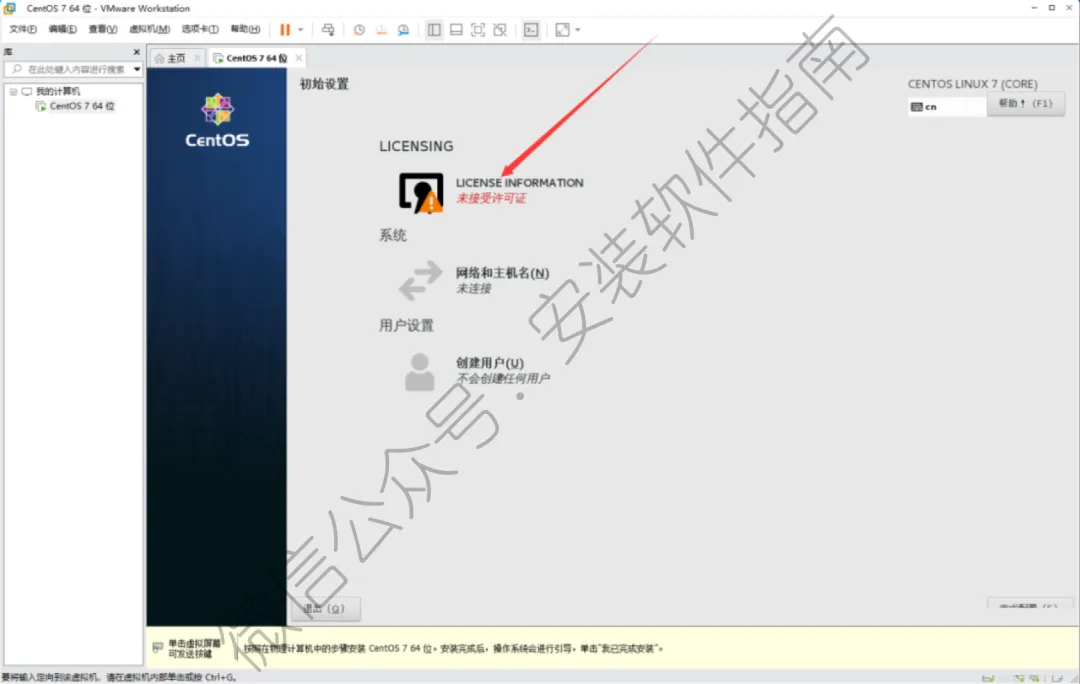The height and width of the screenshot is (684, 1080).
Task: Collapse the 我的计算机 tree node
Action: point(13,91)
